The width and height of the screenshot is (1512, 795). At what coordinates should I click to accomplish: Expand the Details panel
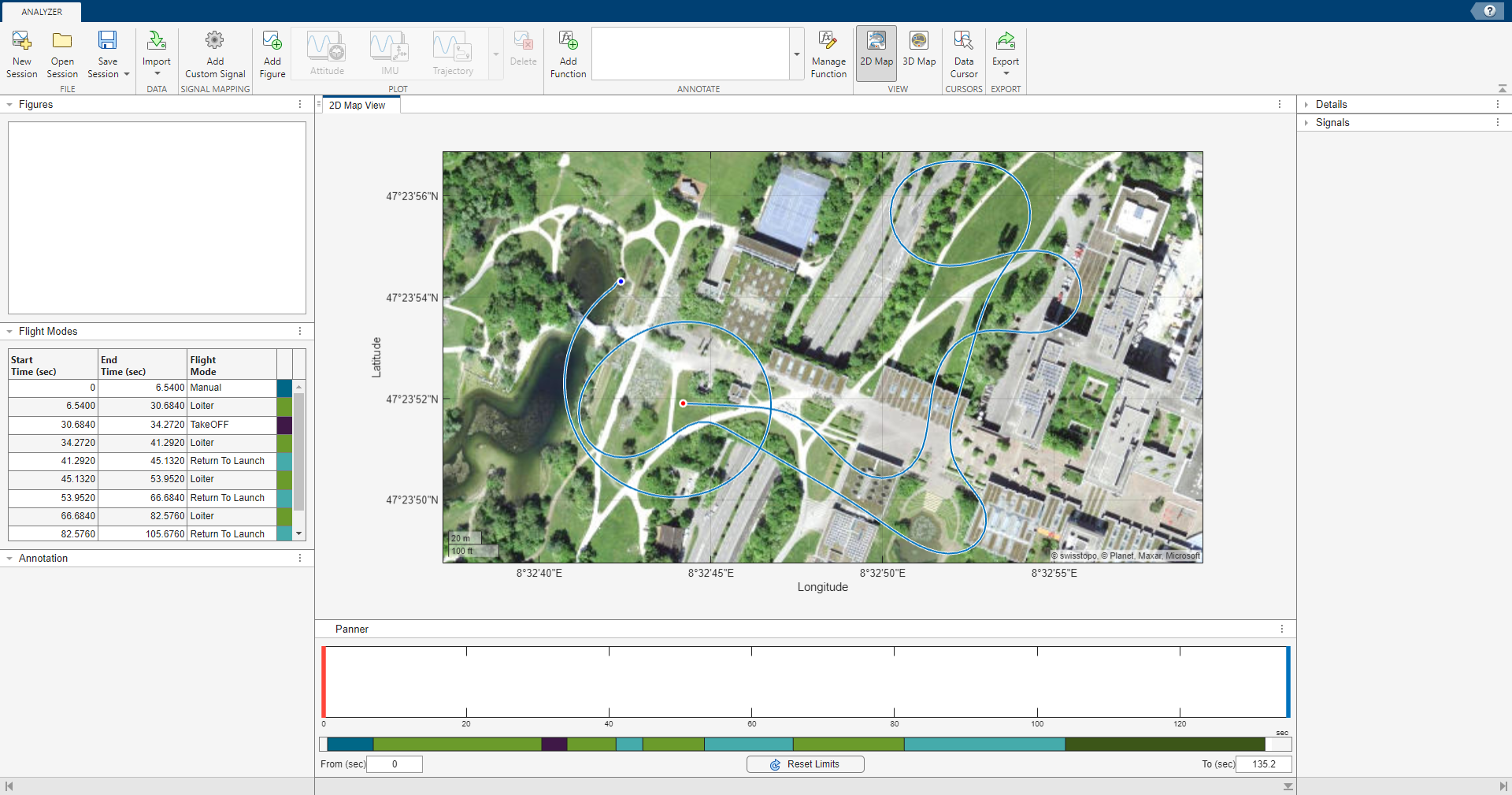[x=1308, y=103]
